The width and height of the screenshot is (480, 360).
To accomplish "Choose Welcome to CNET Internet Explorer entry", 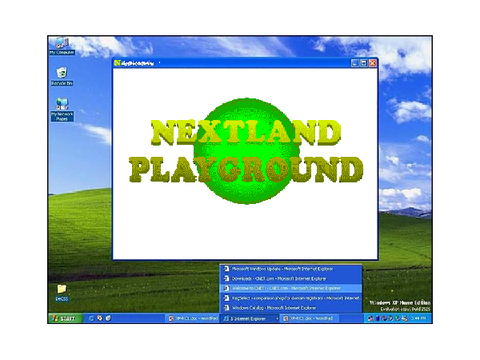I will coord(291,288).
